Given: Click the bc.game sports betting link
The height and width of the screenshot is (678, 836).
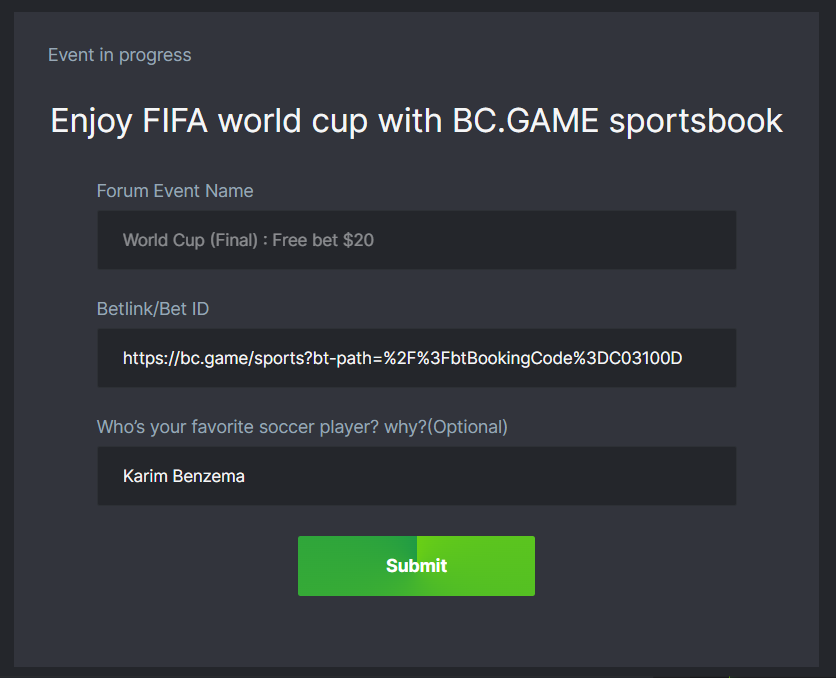Looking at the screenshot, I should [x=400, y=358].
